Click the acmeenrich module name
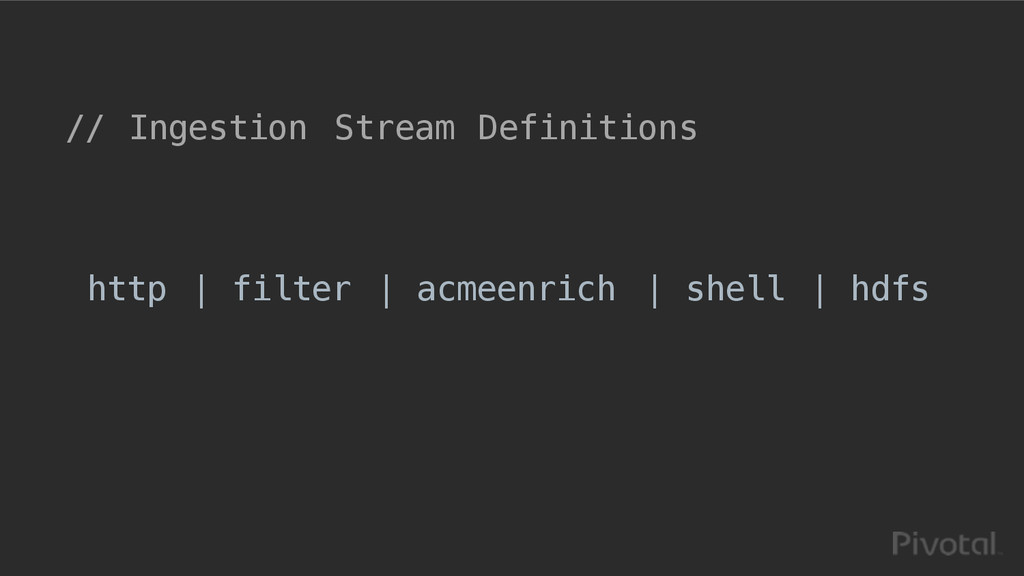1024x576 pixels. (x=516, y=290)
